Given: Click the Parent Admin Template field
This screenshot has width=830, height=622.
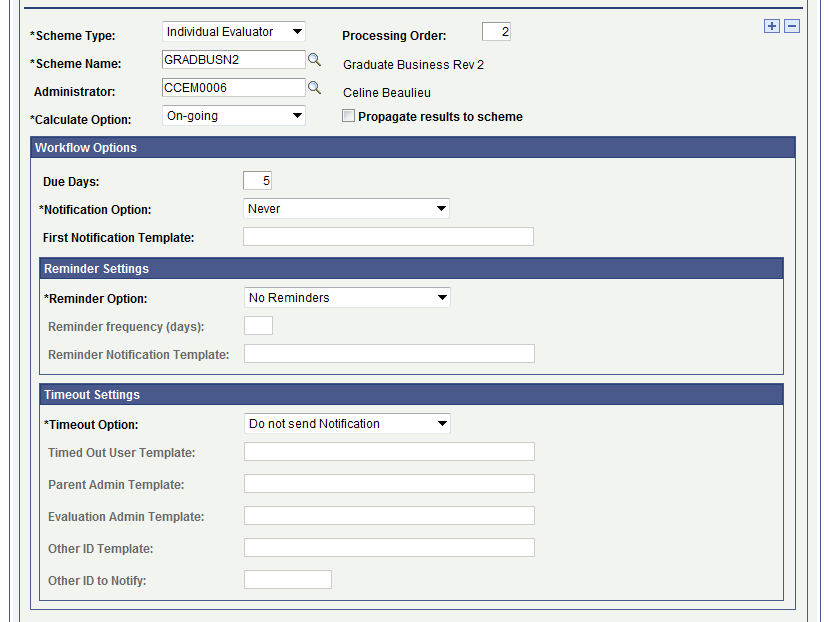Looking at the screenshot, I should [389, 483].
